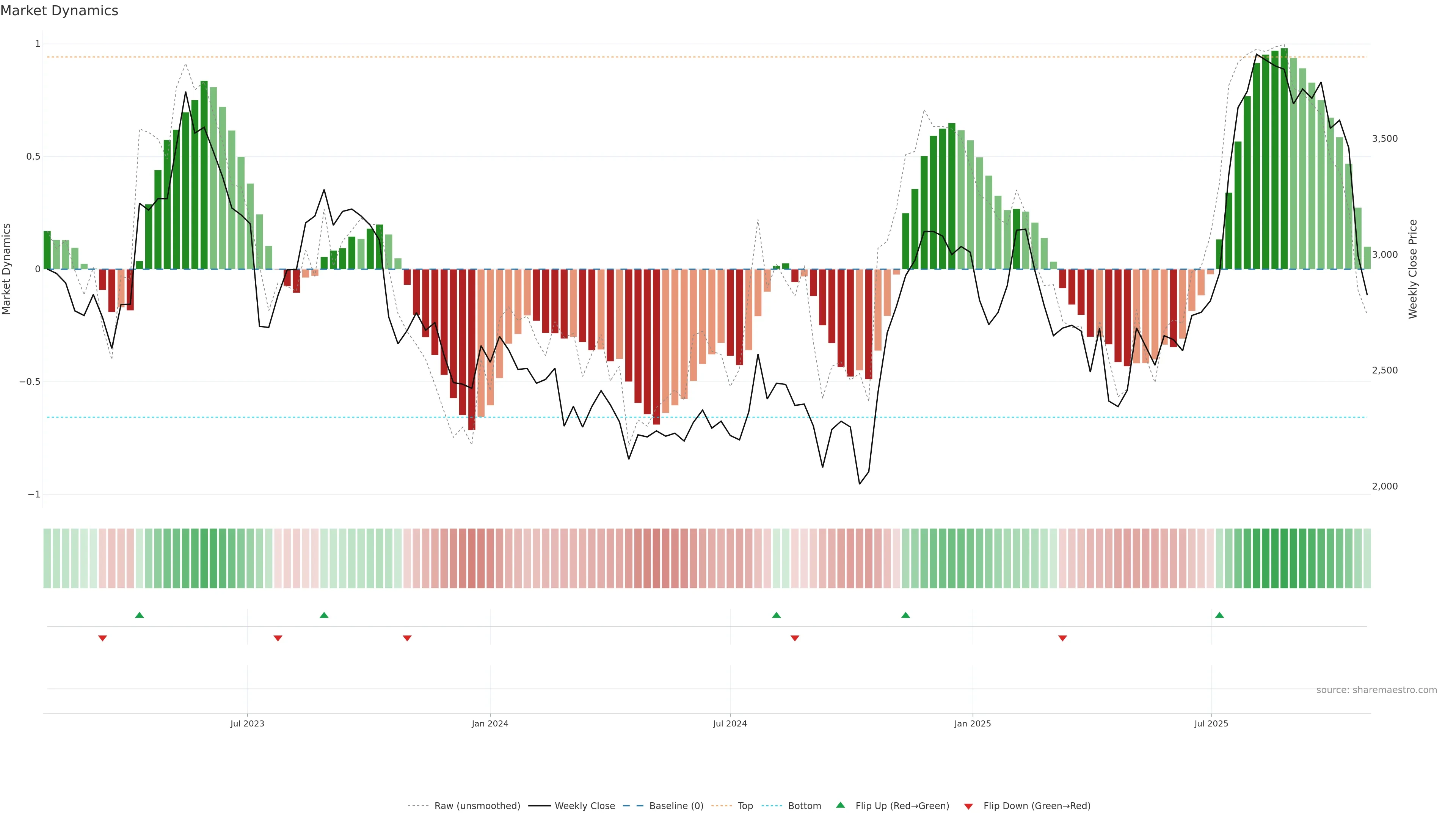Screen dimensions: 1456x819
Task: Click the source: sharemaestro.com text
Action: [1376, 690]
